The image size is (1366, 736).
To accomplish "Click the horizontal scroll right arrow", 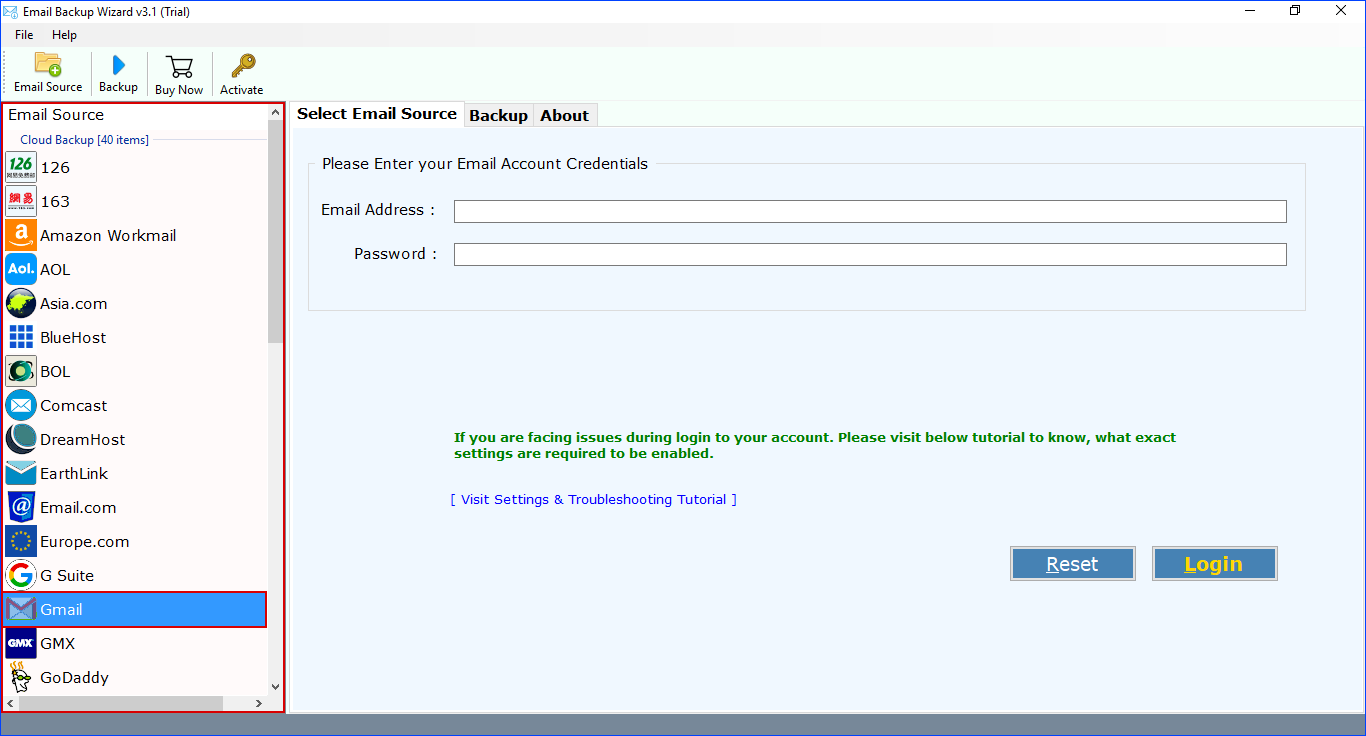I will click(x=259, y=704).
